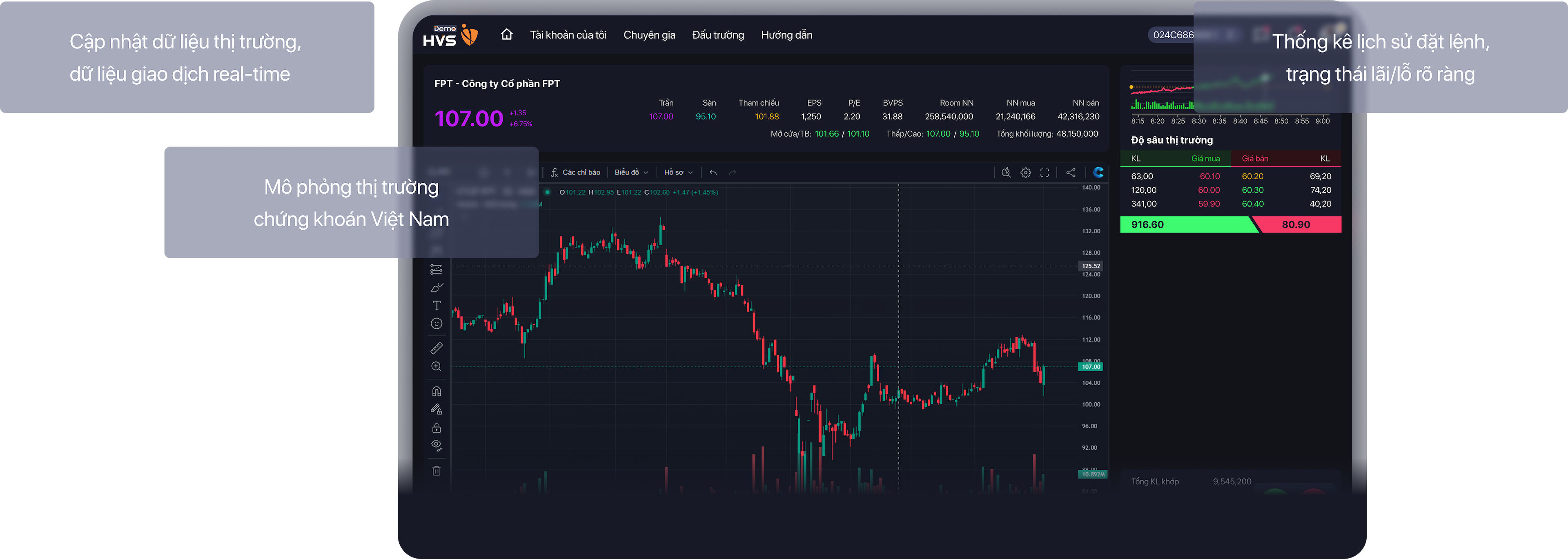
Task: Click the Hướng dẫn link
Action: (x=786, y=35)
